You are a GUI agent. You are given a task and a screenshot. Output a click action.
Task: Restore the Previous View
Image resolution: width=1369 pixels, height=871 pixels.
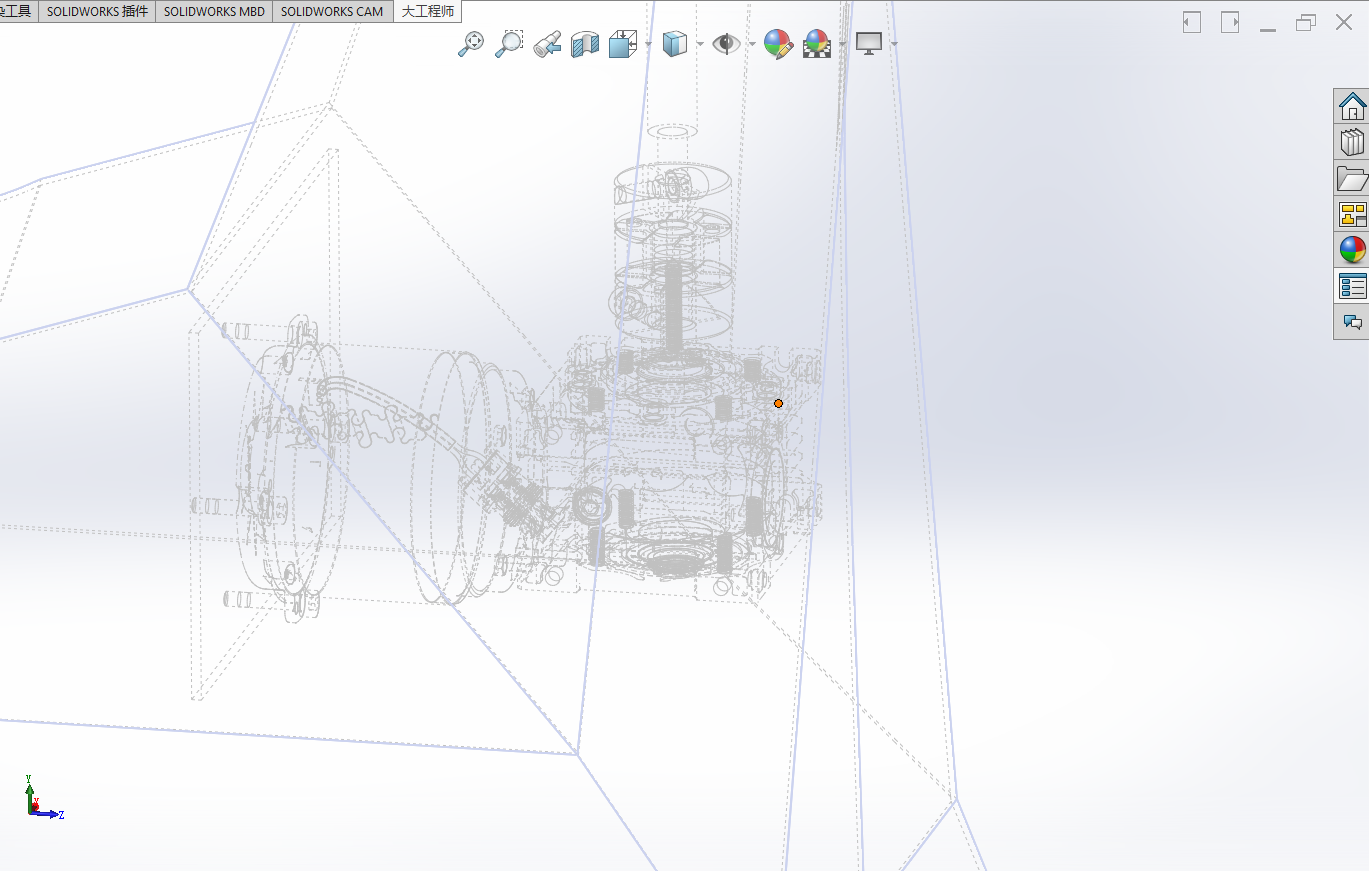547,43
